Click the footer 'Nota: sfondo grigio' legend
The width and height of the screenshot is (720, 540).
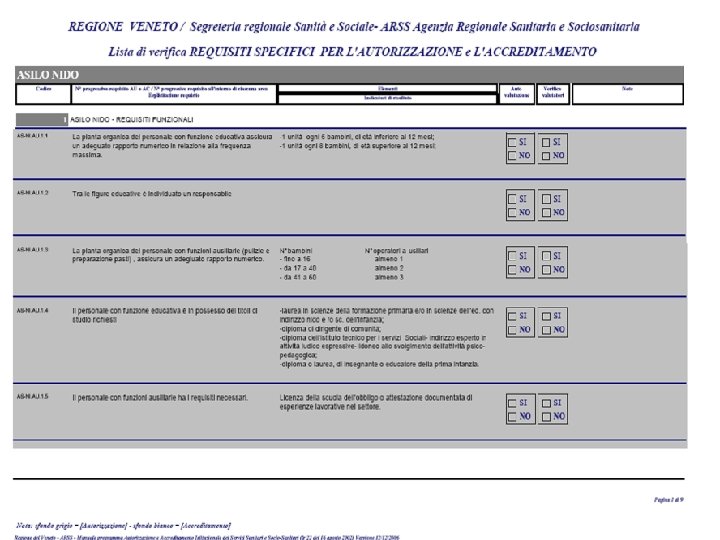click(123, 526)
